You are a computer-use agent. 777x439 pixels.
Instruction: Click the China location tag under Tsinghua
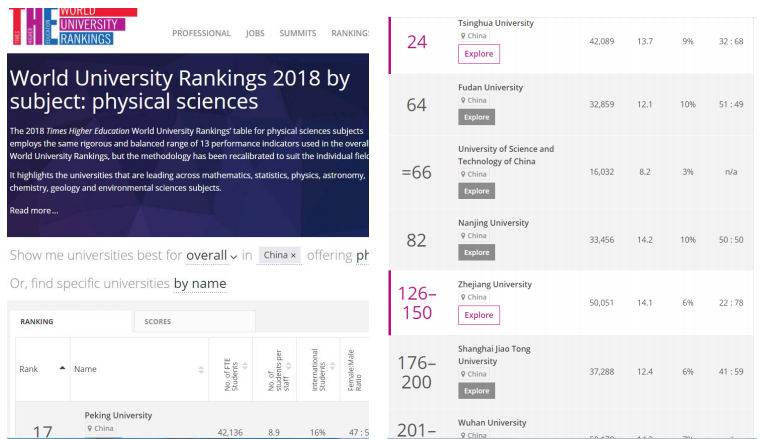(474, 36)
